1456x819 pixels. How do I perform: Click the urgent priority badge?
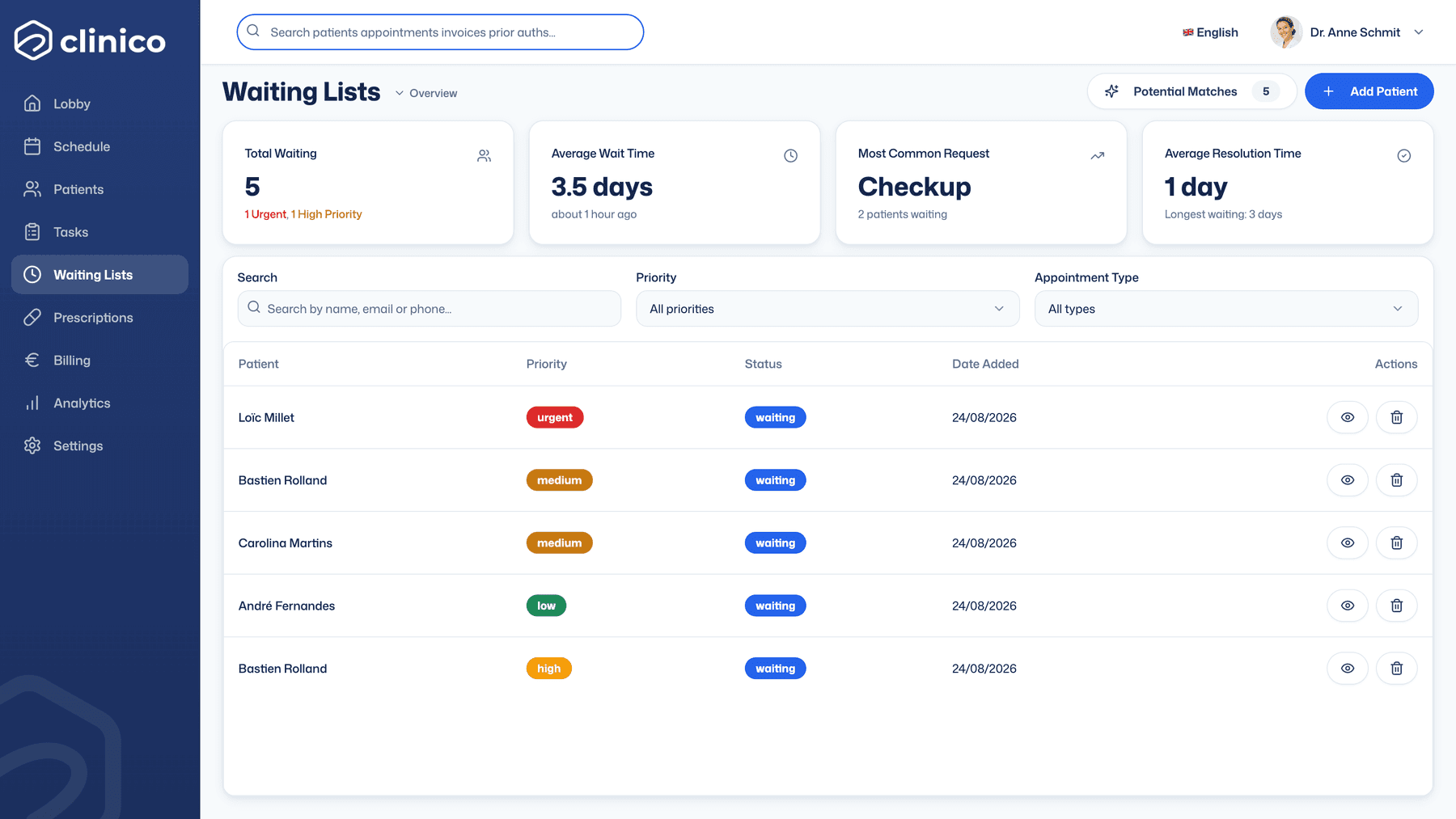tap(555, 417)
